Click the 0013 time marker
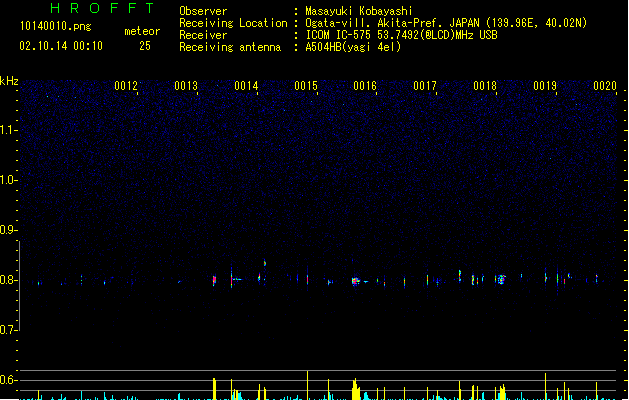 click(186, 86)
